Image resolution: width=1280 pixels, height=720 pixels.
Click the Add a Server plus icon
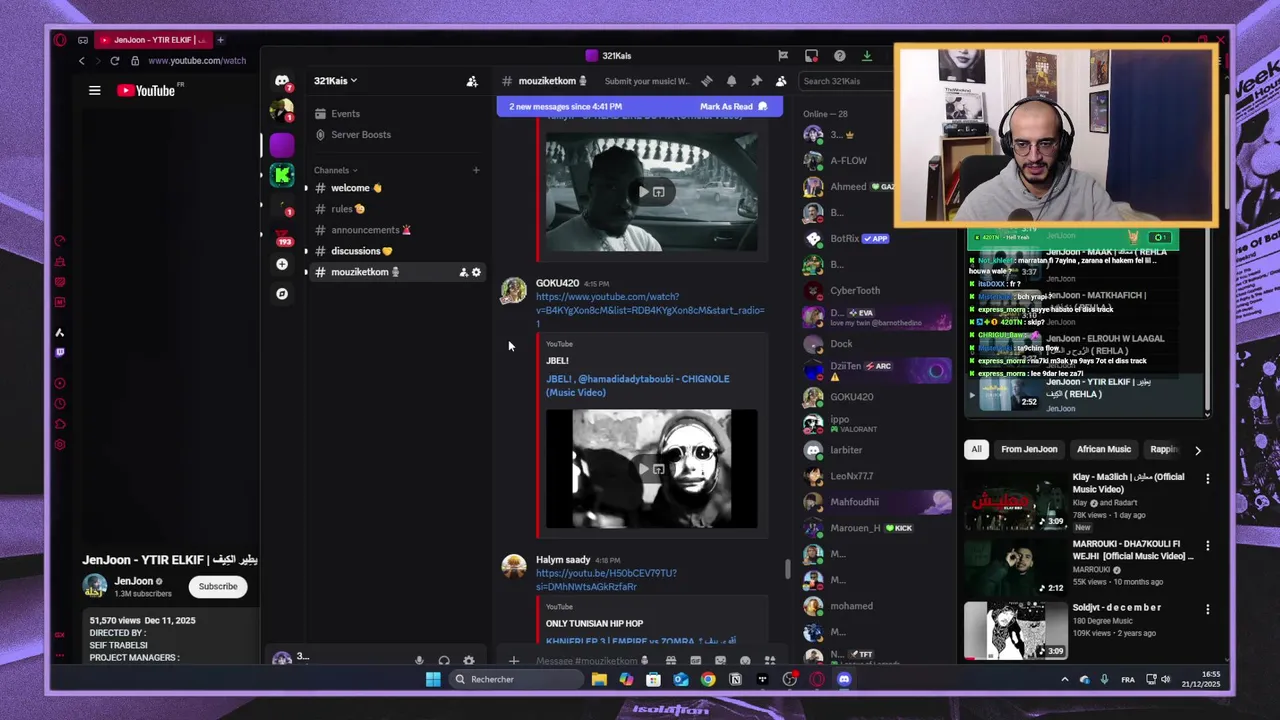(282, 264)
